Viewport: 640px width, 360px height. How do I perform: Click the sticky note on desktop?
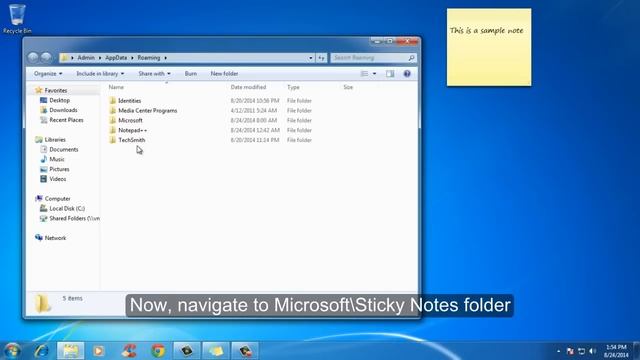[x=489, y=47]
